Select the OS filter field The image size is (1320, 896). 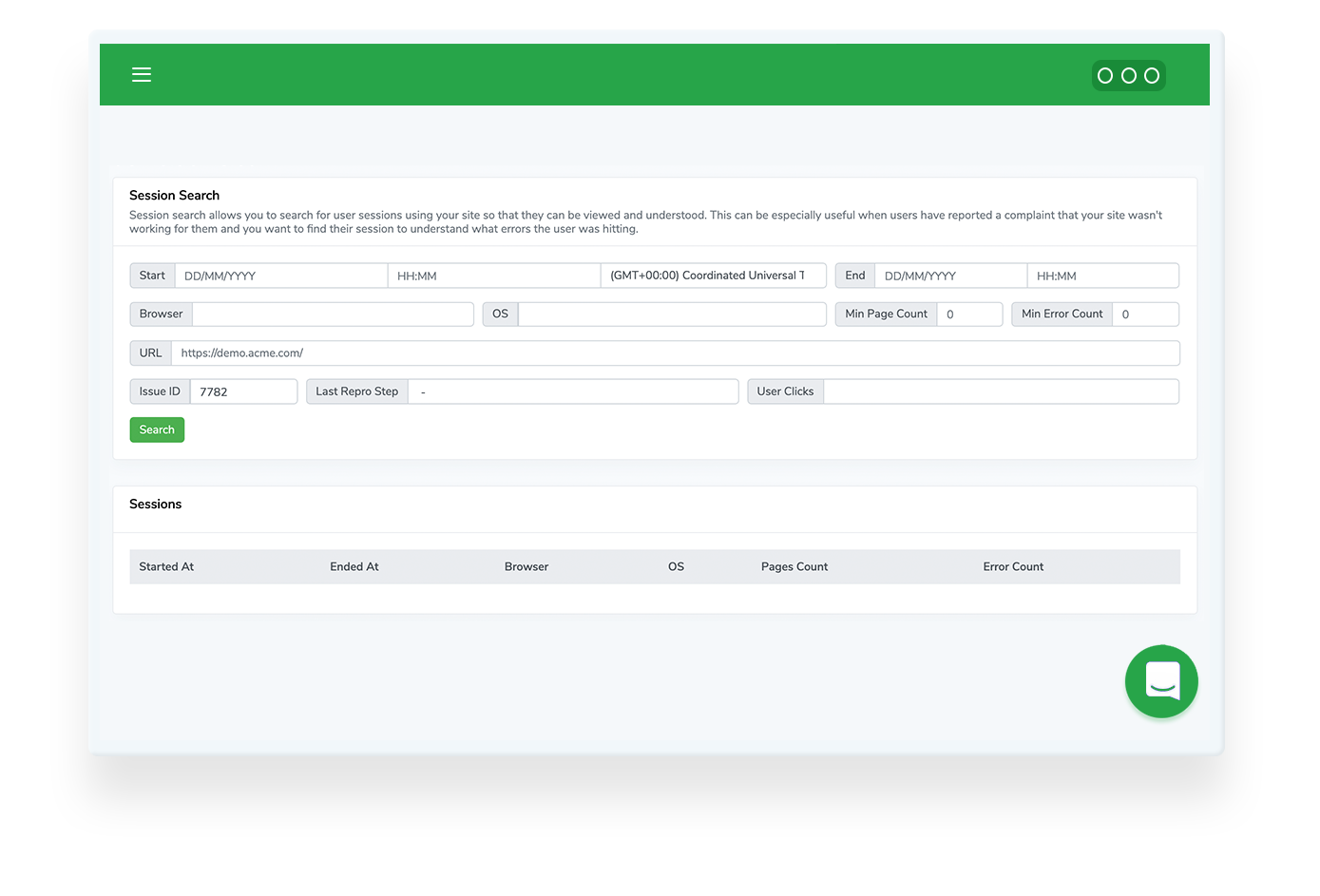coord(672,315)
